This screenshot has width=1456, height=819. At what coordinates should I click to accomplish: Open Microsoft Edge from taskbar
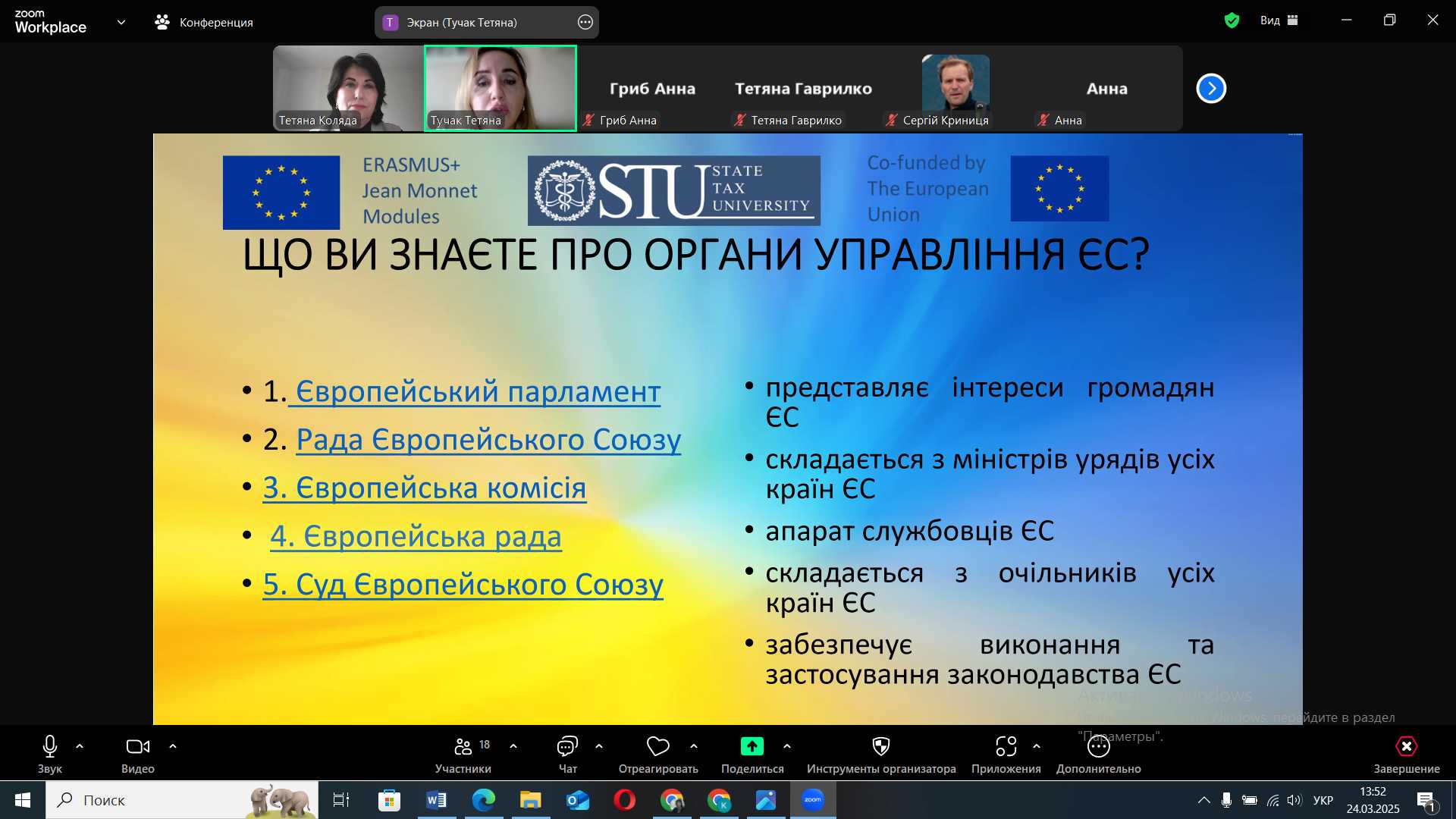pyautogui.click(x=484, y=800)
